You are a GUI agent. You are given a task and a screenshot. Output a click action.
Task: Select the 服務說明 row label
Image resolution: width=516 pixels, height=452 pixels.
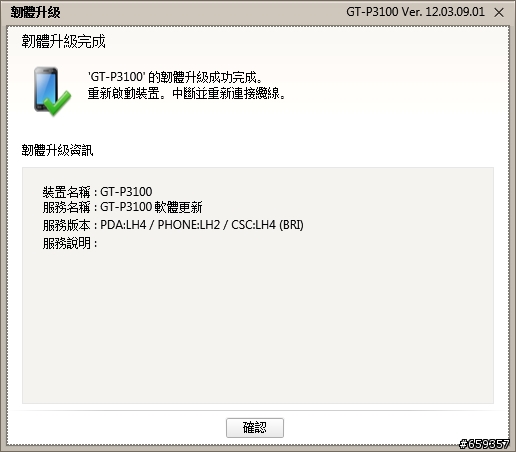click(x=66, y=243)
